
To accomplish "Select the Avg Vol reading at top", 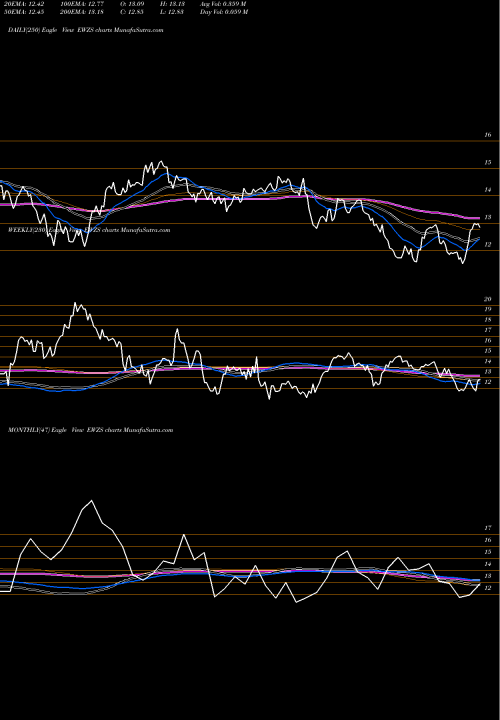I will coord(223,4).
